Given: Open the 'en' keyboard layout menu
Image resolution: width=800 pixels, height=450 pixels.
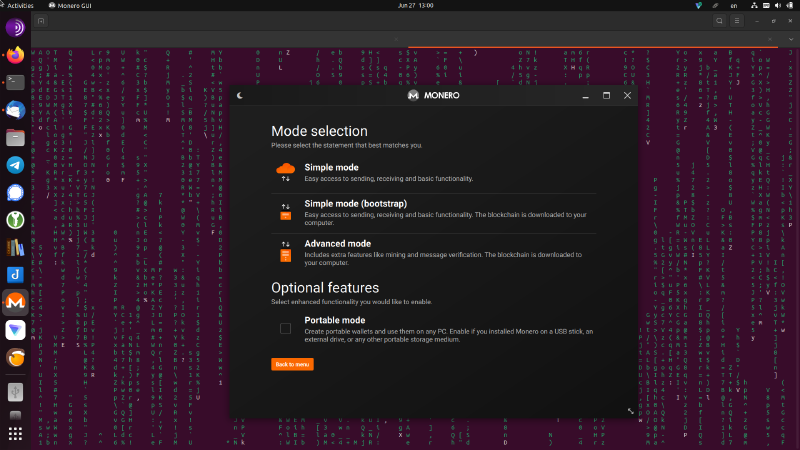Looking at the screenshot, I should (x=734, y=6).
